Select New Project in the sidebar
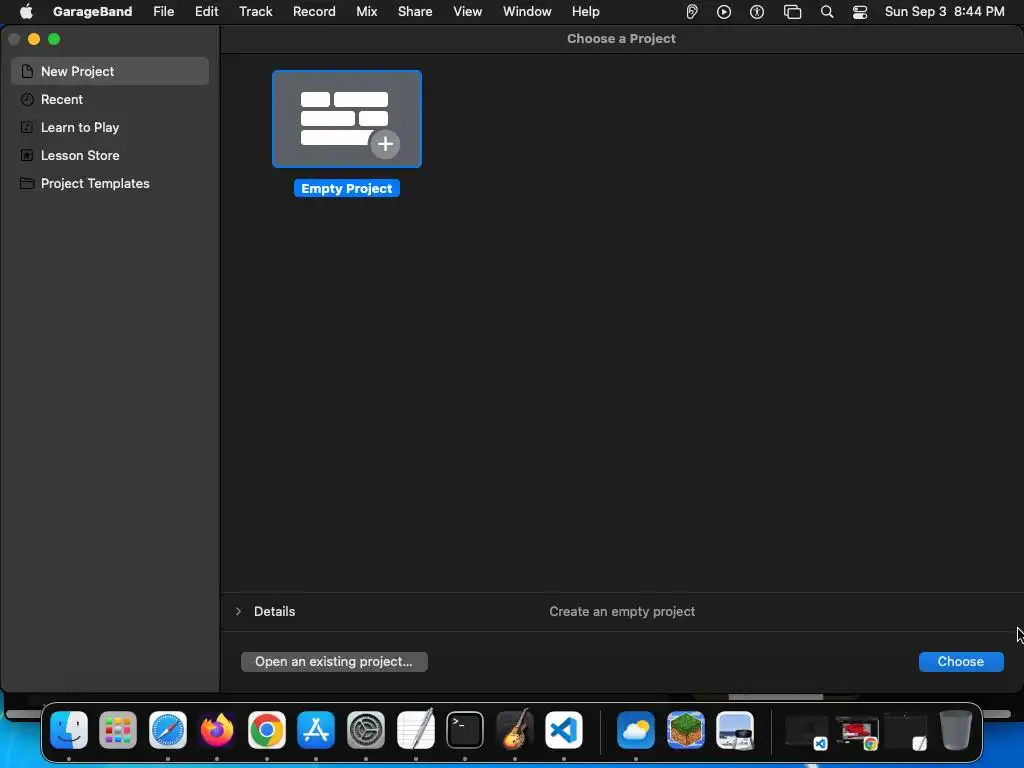Screen dimensions: 1024x768 tap(110, 71)
